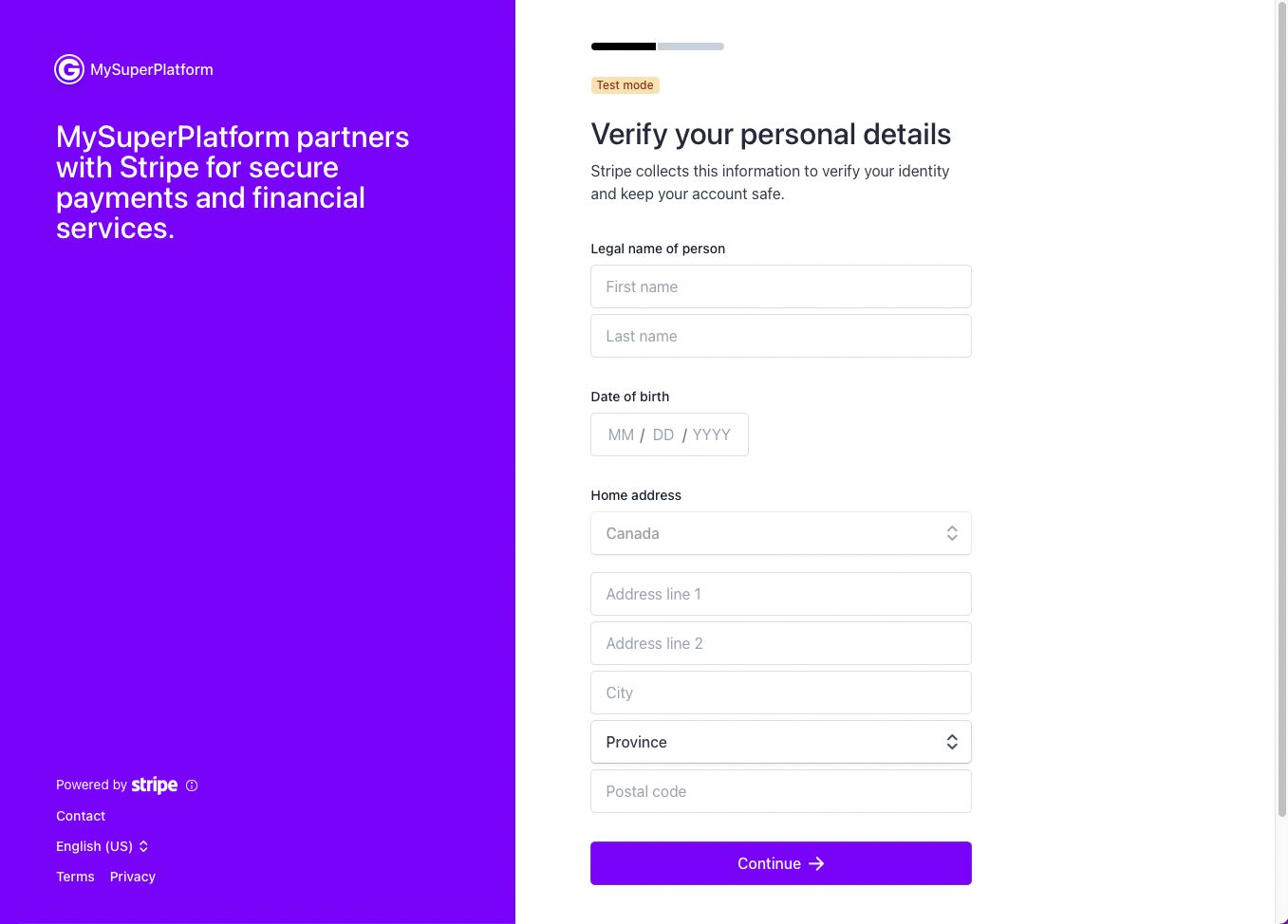
Task: Open the Canada country dropdown
Action: 780,533
